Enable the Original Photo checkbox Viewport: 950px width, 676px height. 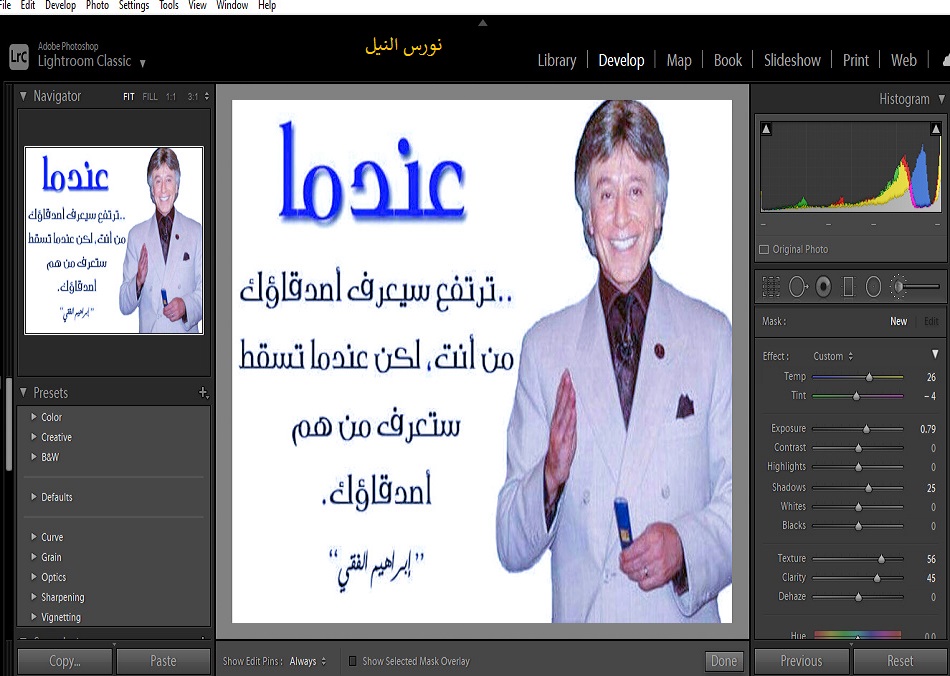765,249
